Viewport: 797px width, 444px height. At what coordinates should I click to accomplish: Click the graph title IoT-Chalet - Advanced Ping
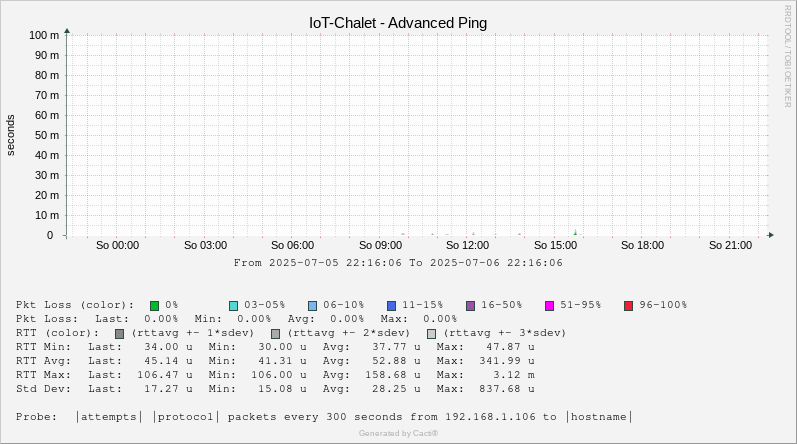coord(398,23)
